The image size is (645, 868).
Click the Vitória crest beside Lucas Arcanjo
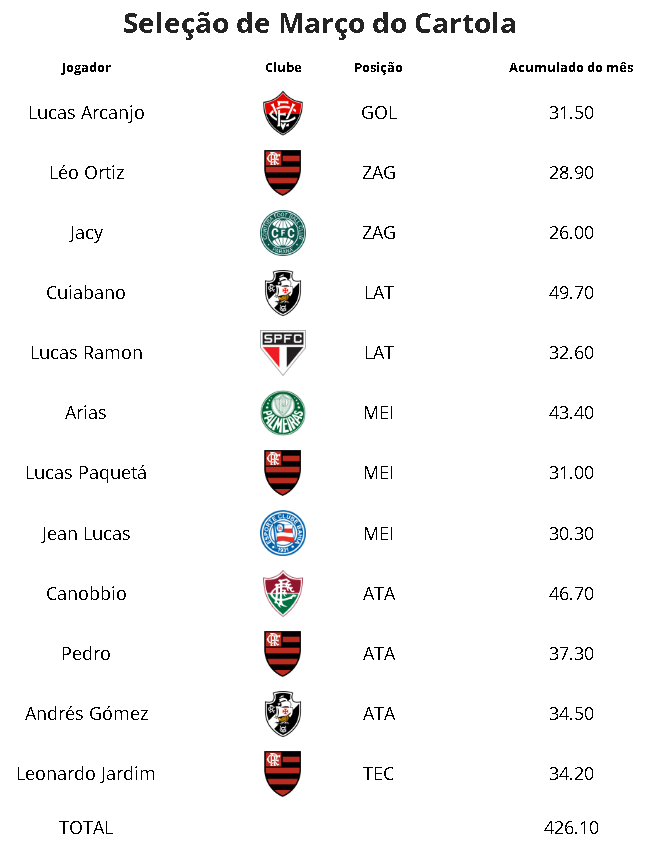[x=283, y=113]
